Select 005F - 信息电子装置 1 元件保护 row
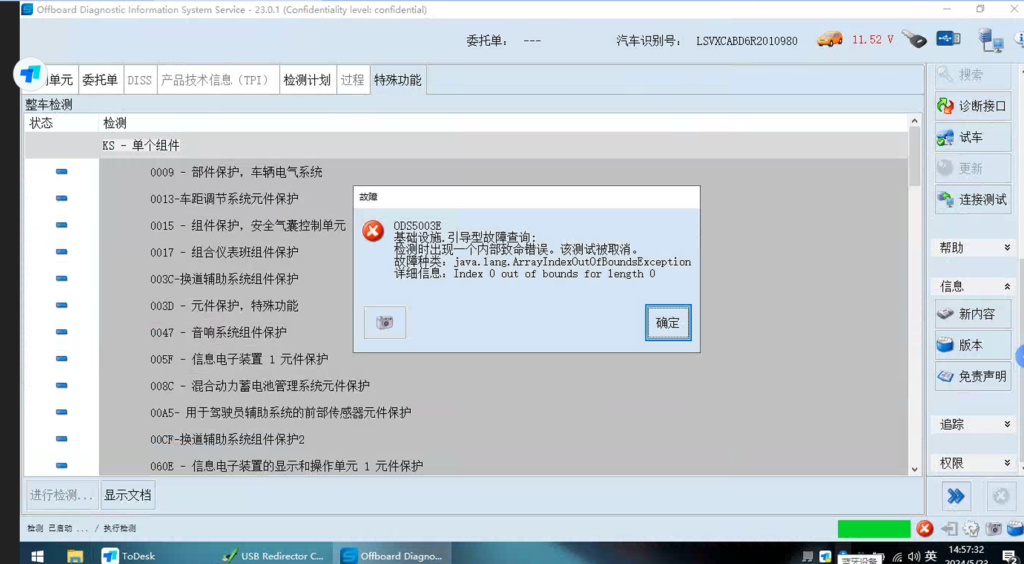The image size is (1024, 564). pos(466,359)
